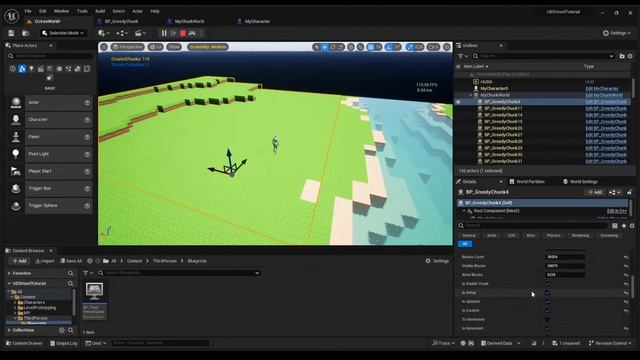Viewport: 640px width, 360px height.
Task: Click the help icon next to Point Light
Action: 87,154
